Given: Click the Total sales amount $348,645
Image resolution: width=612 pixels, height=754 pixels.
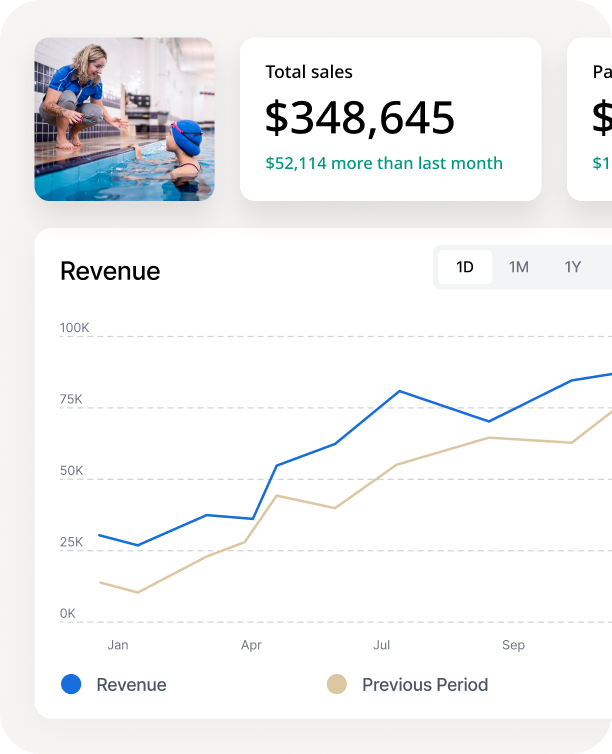Looking at the screenshot, I should tap(360, 118).
